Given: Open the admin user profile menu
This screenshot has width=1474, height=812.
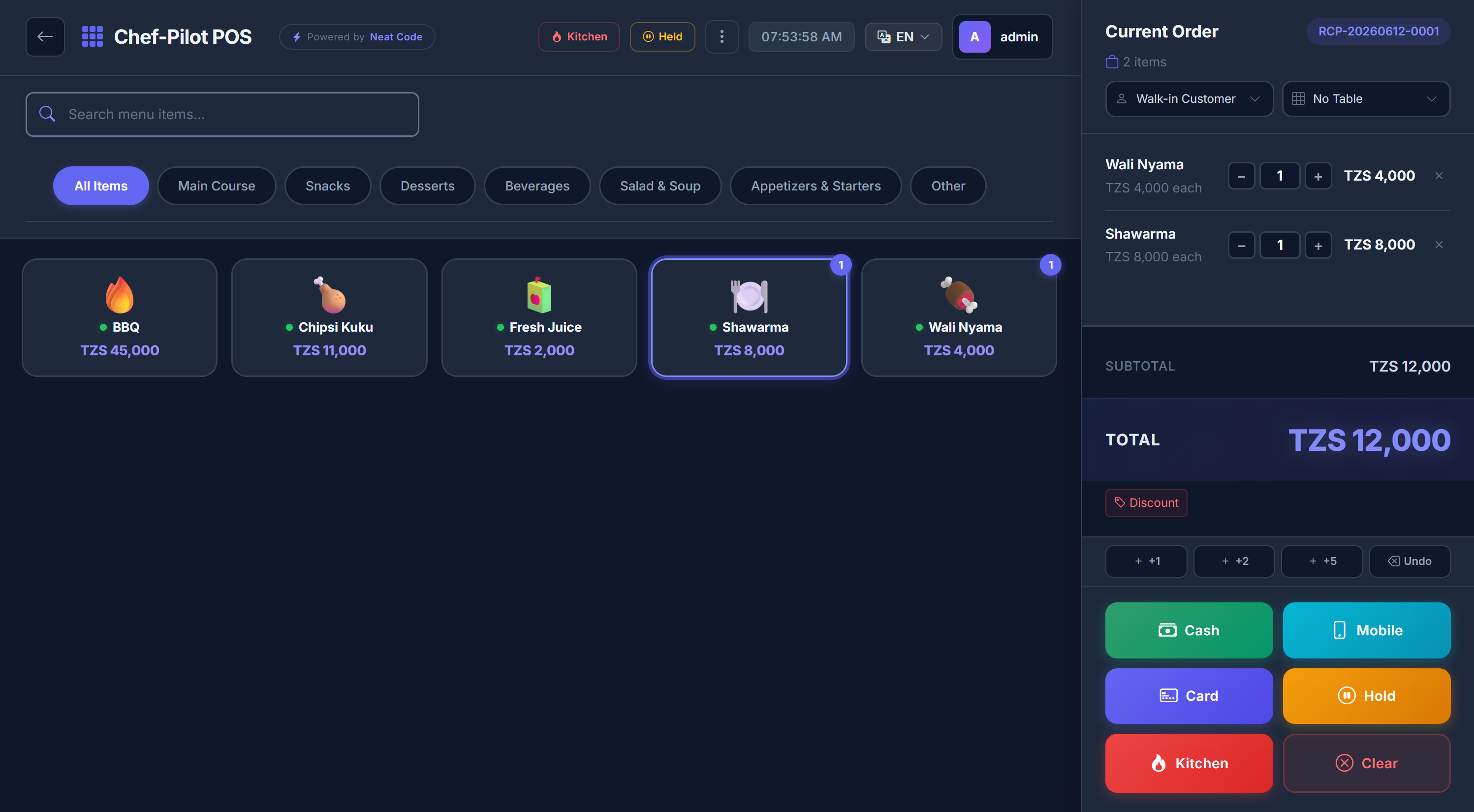Looking at the screenshot, I should tap(1003, 36).
